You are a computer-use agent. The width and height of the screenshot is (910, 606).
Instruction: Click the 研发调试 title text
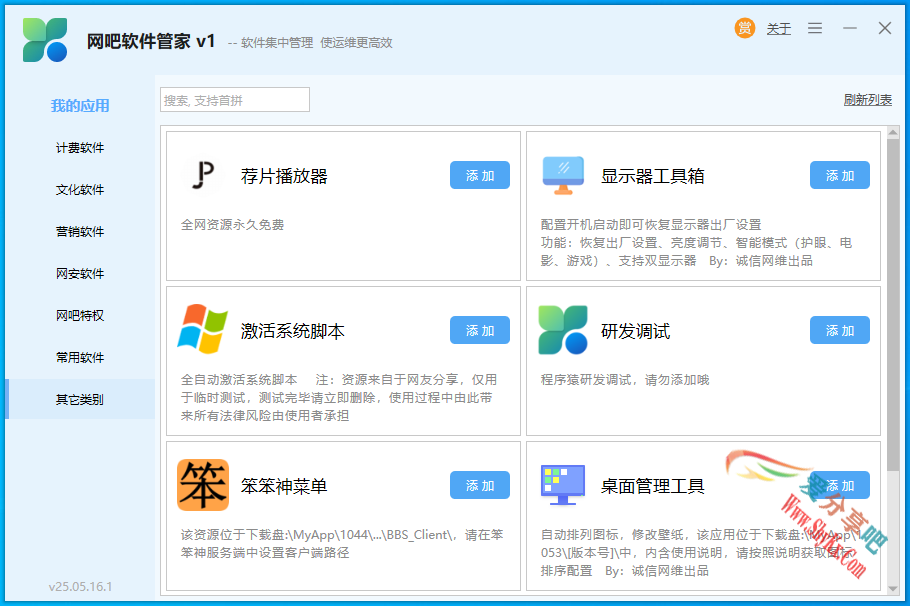pos(635,331)
